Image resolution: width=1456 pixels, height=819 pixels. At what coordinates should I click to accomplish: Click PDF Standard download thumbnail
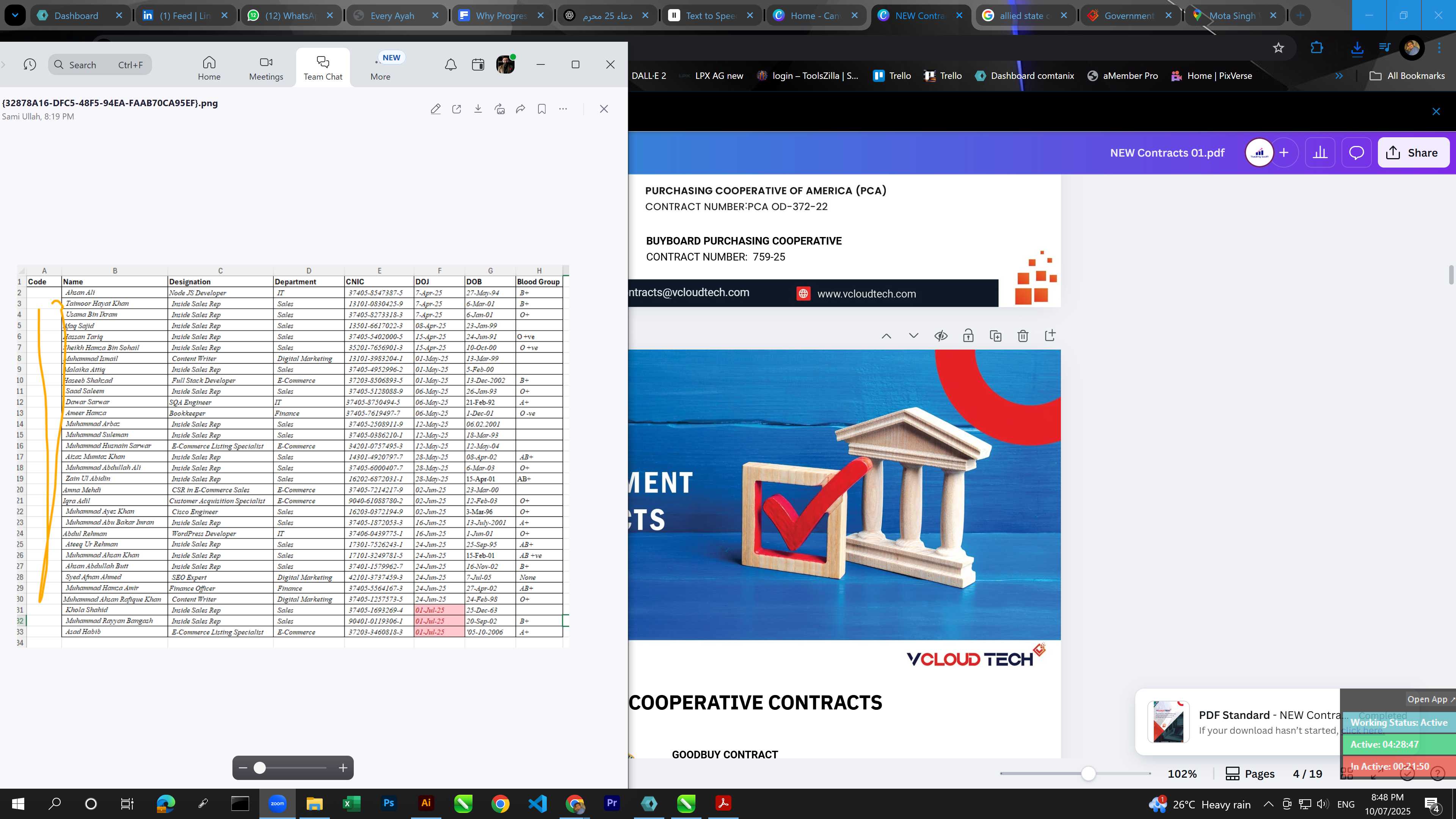pyautogui.click(x=1168, y=722)
